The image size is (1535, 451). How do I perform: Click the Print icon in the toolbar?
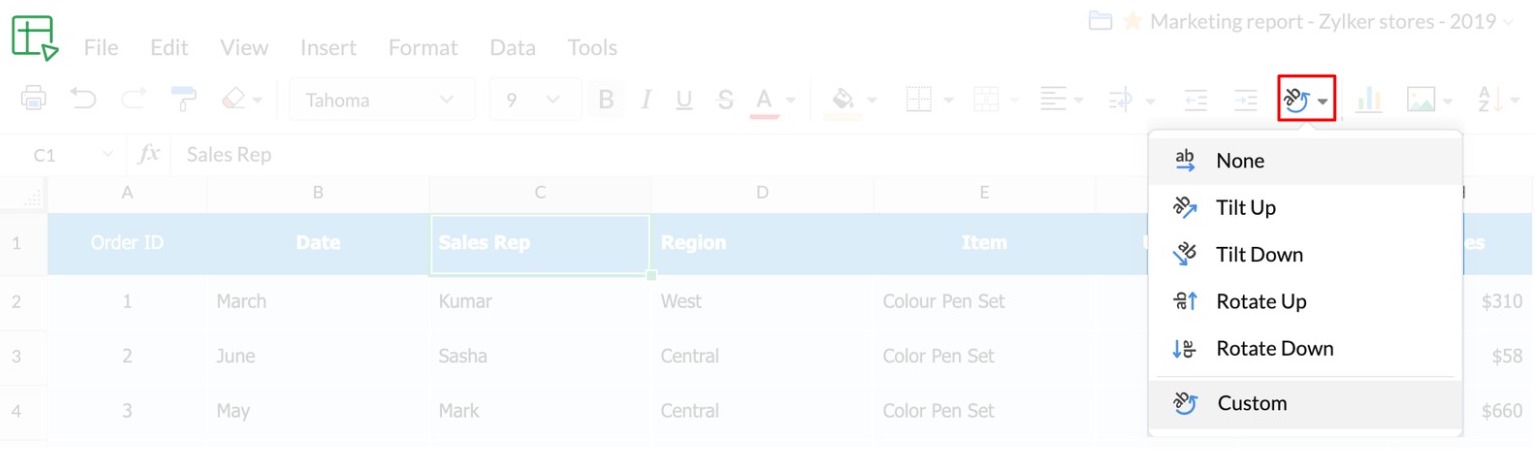pos(33,99)
